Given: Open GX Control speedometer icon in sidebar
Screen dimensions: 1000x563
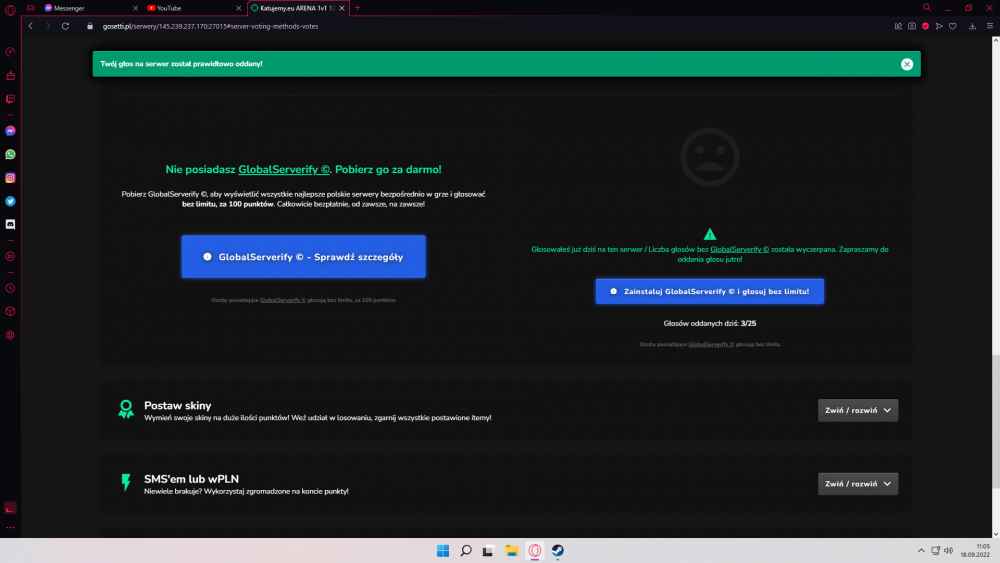Looking at the screenshot, I should click(x=10, y=52).
